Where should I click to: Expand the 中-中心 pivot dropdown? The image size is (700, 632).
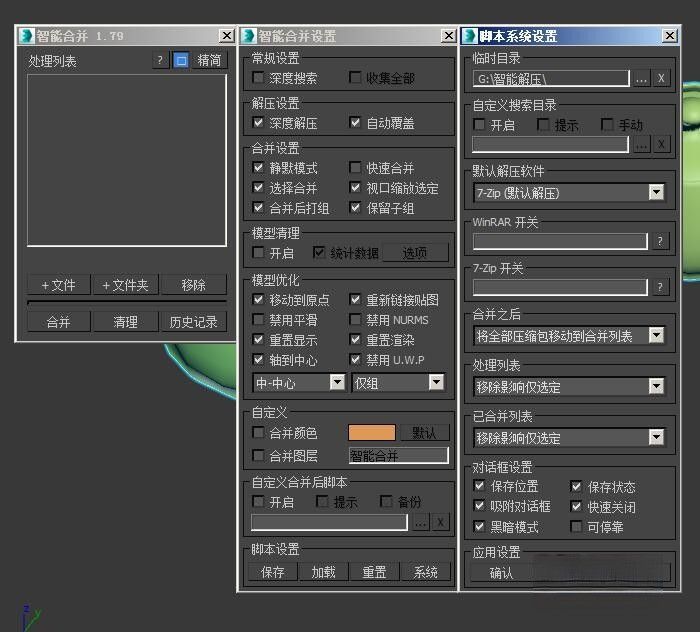tap(299, 383)
